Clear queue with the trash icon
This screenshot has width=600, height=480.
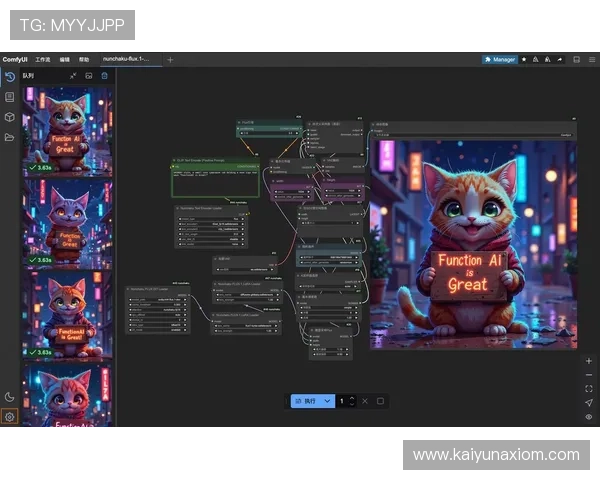click(104, 75)
